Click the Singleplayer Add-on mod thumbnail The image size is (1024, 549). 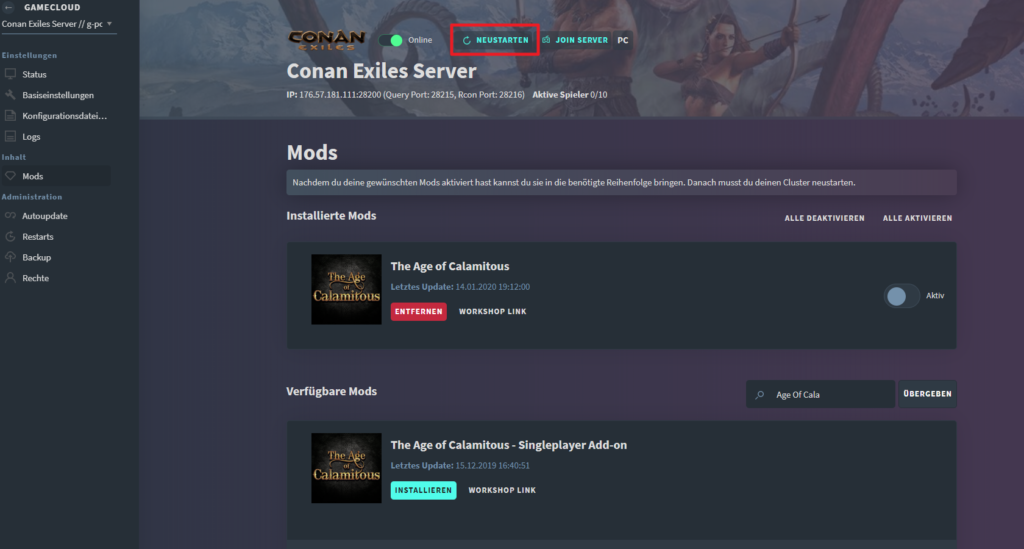(x=346, y=468)
